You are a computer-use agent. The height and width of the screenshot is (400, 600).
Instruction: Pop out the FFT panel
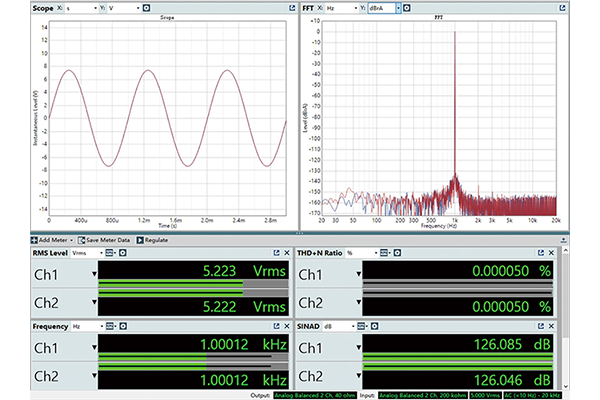click(562, 8)
